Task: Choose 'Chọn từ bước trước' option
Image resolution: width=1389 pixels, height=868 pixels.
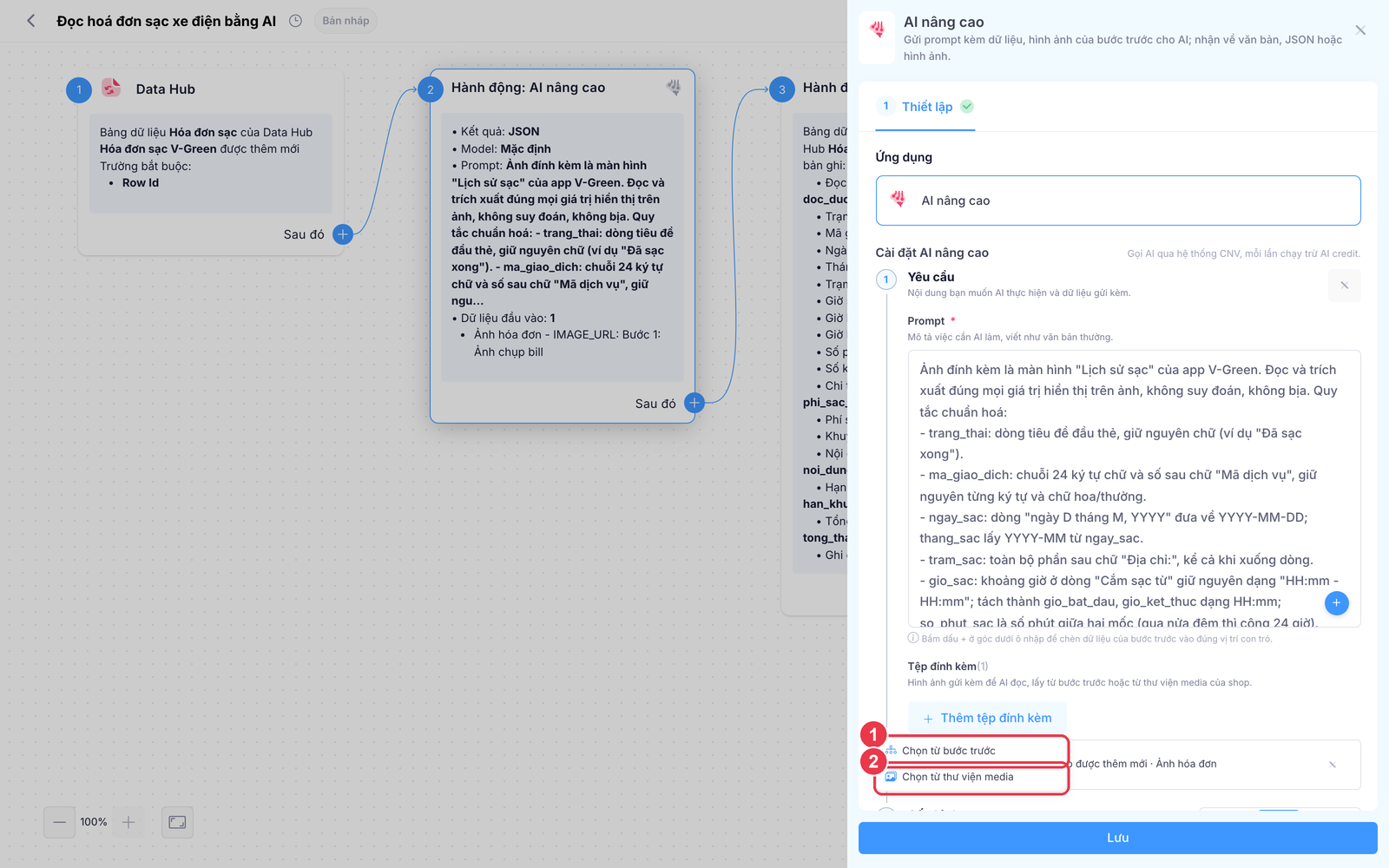Action: 971,751
